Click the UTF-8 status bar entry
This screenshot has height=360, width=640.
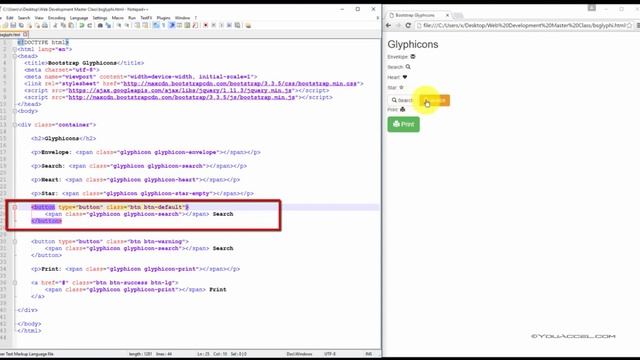(330, 354)
